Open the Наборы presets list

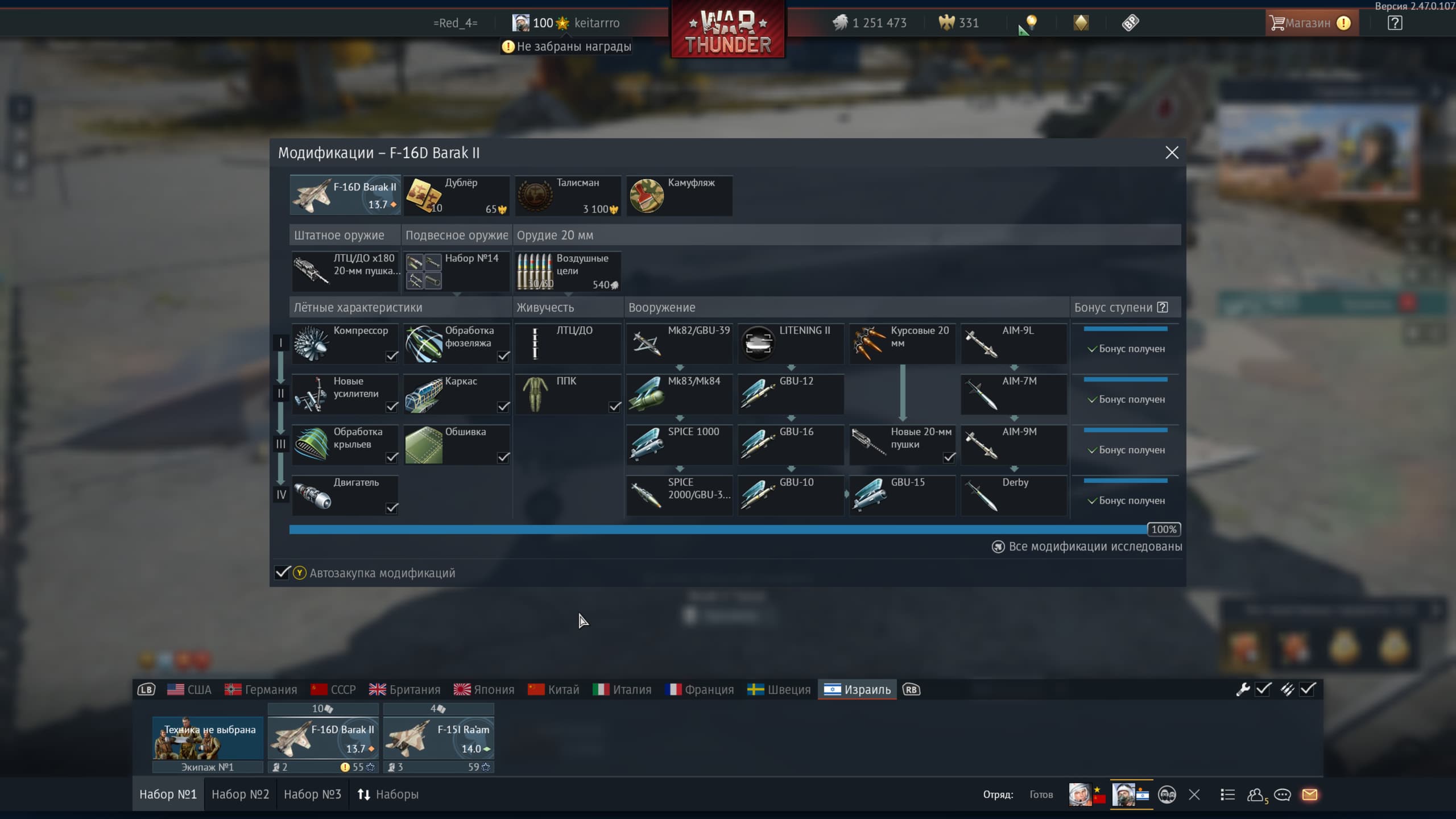388,795
